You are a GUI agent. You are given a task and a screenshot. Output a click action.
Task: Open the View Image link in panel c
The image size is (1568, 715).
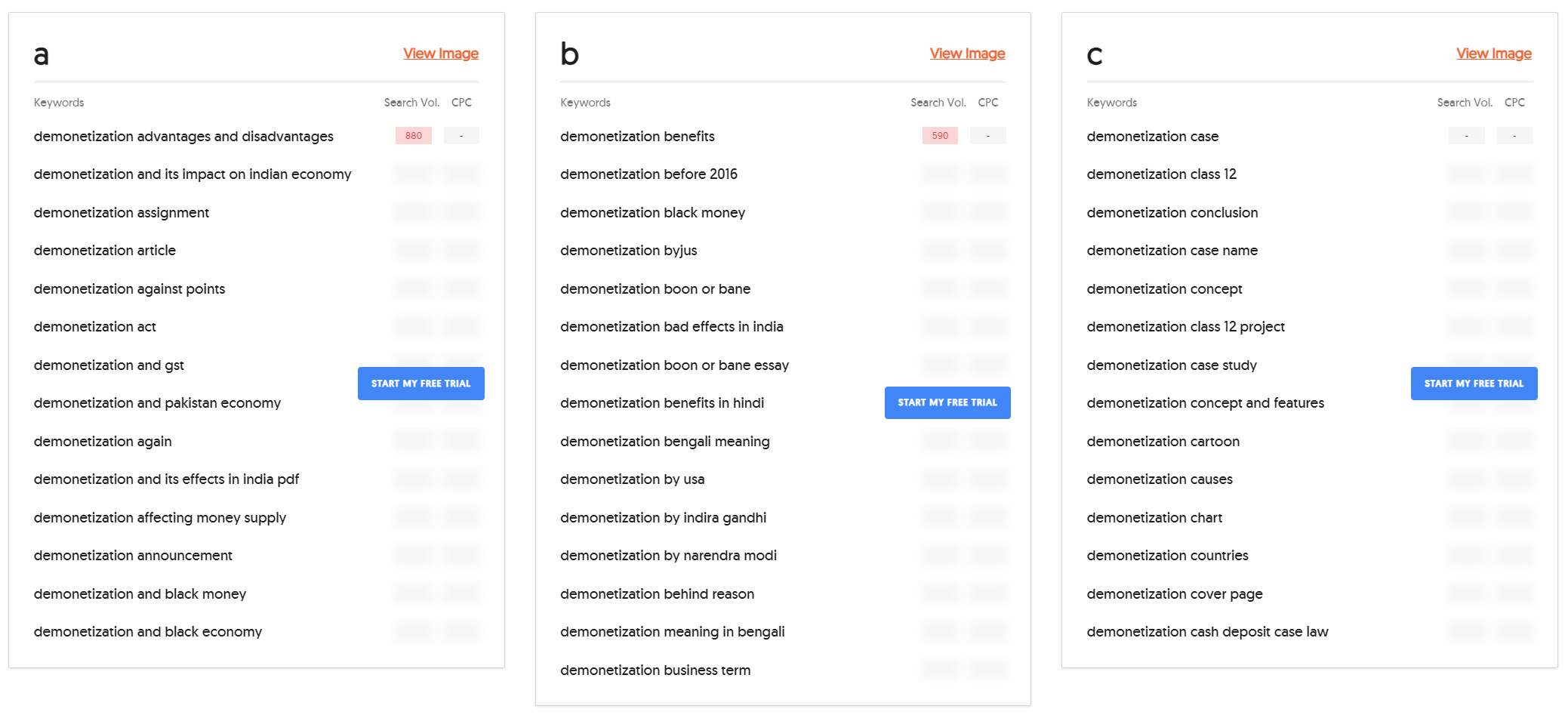pyautogui.click(x=1493, y=53)
